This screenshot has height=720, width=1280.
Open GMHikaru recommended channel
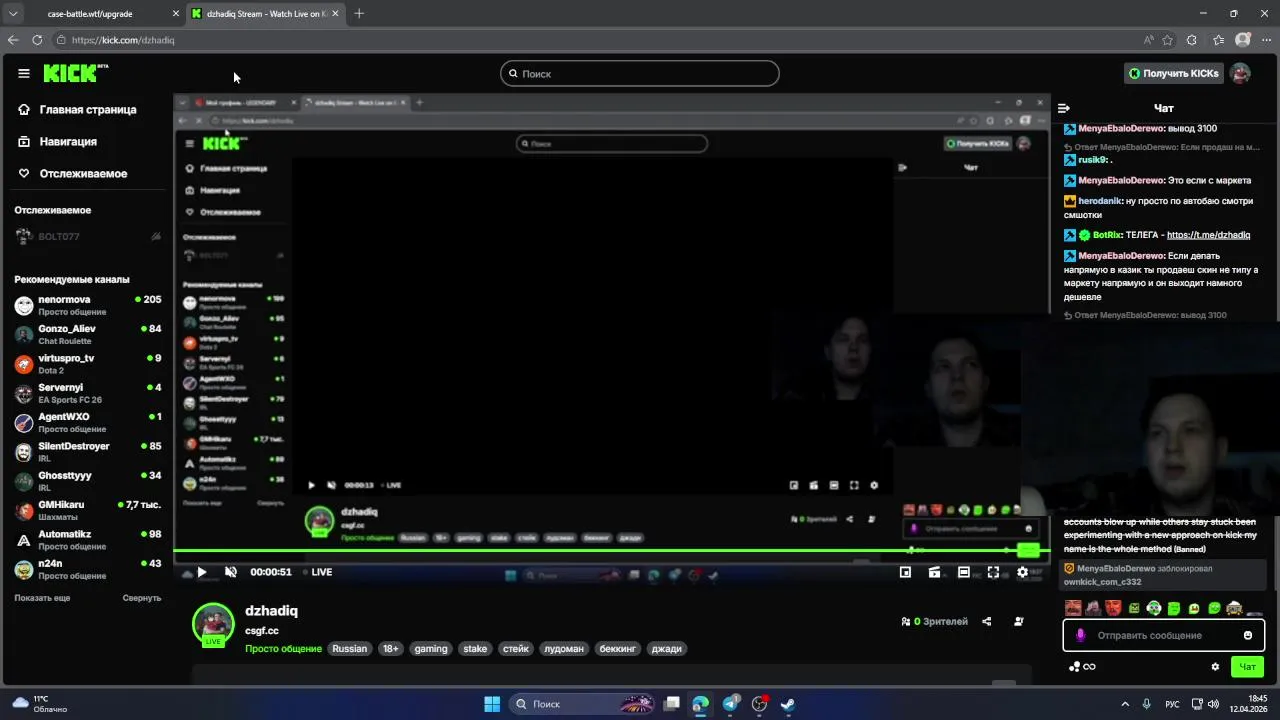tap(87, 510)
